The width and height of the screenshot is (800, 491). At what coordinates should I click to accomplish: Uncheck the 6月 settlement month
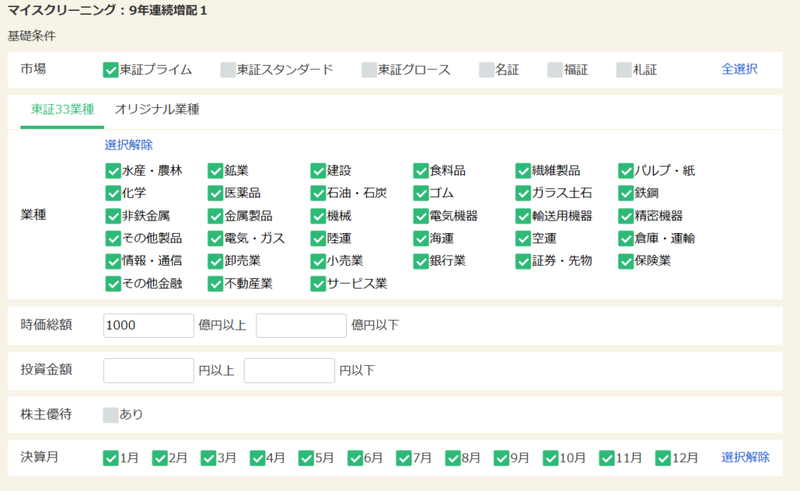coord(355,458)
